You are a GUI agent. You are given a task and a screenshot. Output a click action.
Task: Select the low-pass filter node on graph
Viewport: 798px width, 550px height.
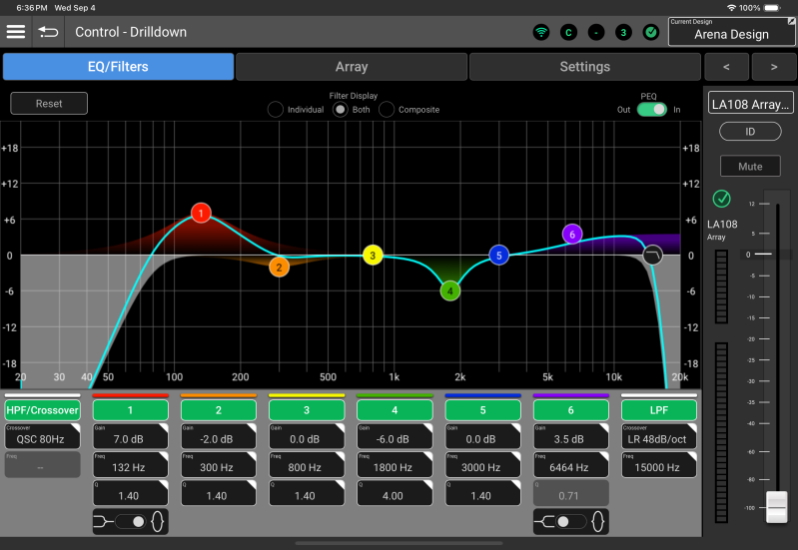[652, 255]
